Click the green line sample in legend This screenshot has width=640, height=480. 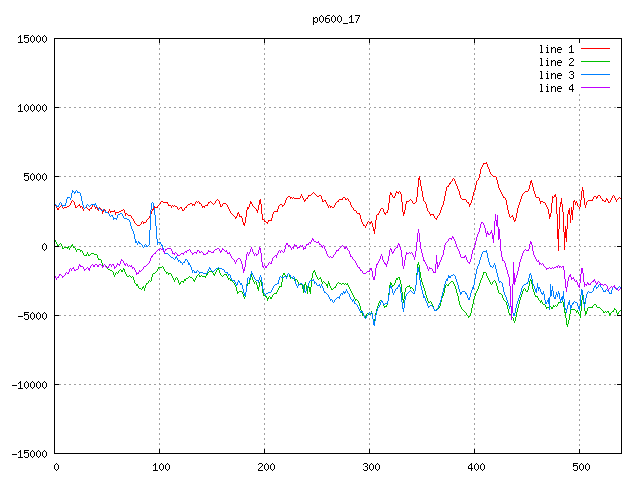(x=596, y=62)
